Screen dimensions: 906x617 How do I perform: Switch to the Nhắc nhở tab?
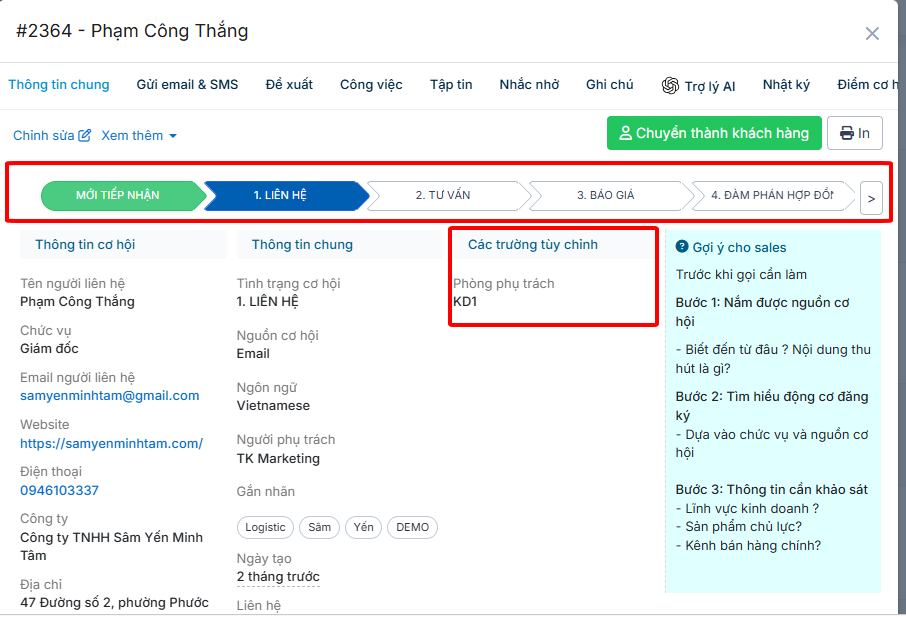(x=529, y=84)
